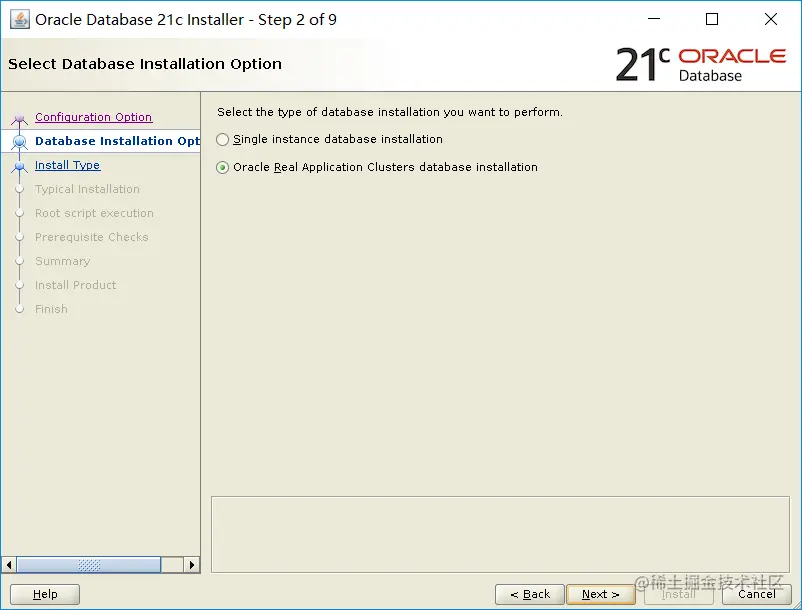
Task: Click the Prerequisite Checks step text
Action: [92, 237]
